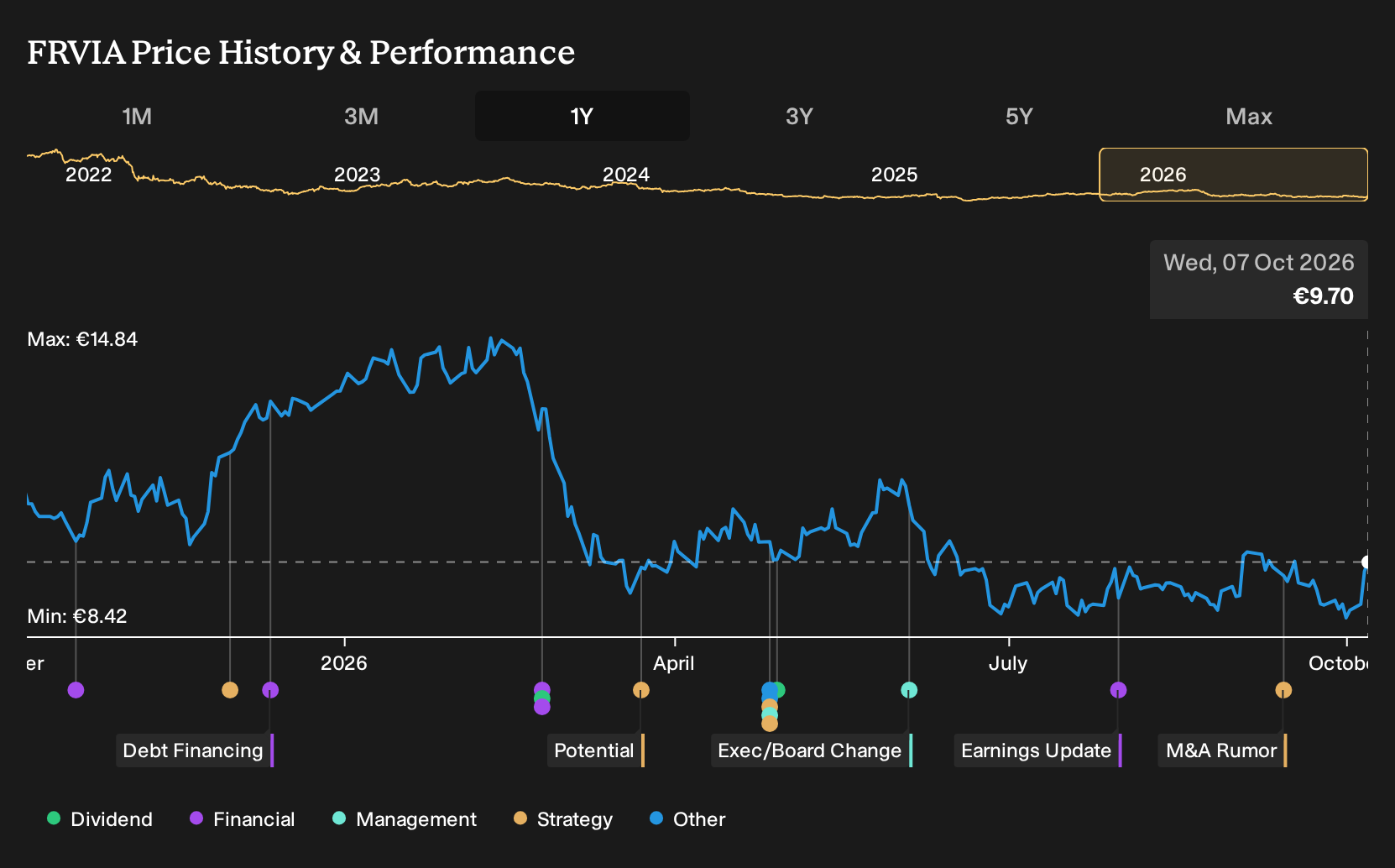The image size is (1395, 868).
Task: Toggle the Management legend filter
Action: click(x=405, y=819)
